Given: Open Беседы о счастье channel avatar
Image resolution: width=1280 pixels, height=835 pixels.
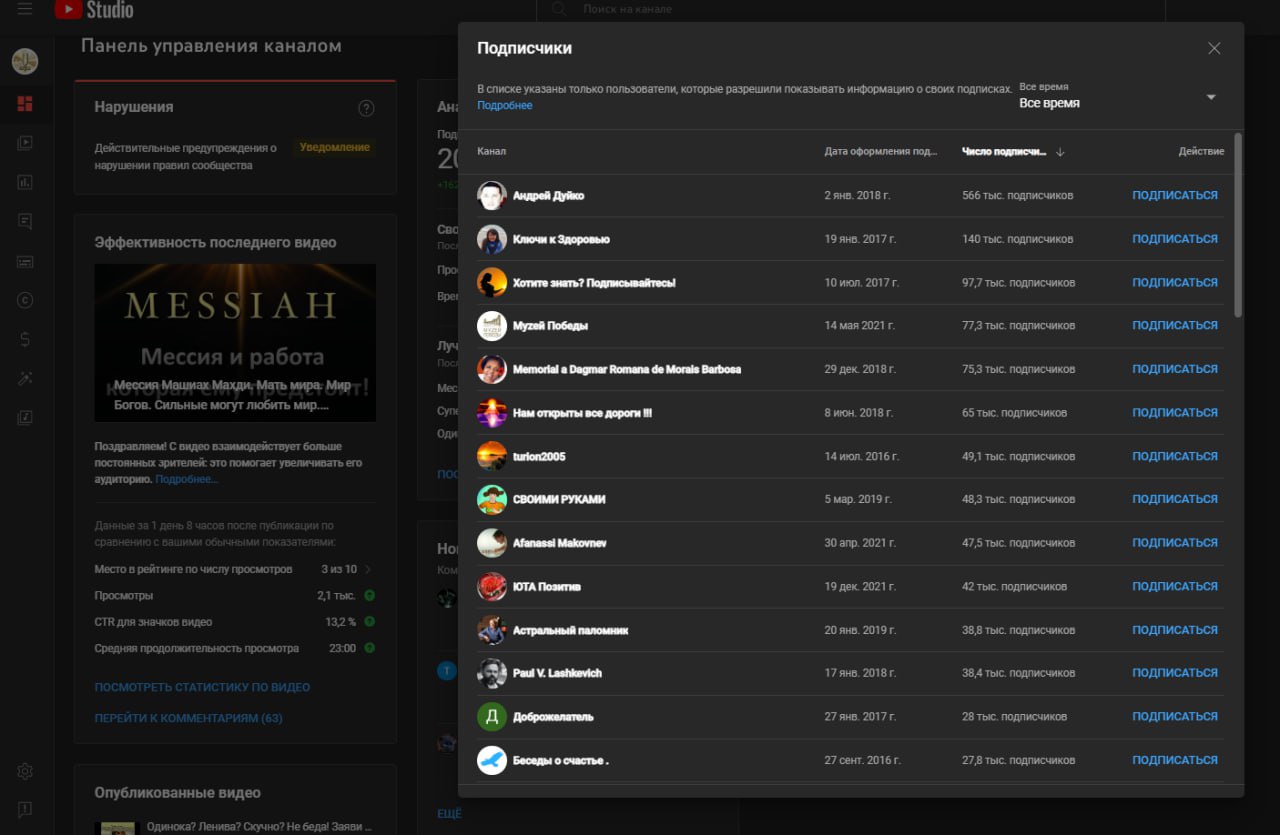Looking at the screenshot, I should [x=492, y=760].
